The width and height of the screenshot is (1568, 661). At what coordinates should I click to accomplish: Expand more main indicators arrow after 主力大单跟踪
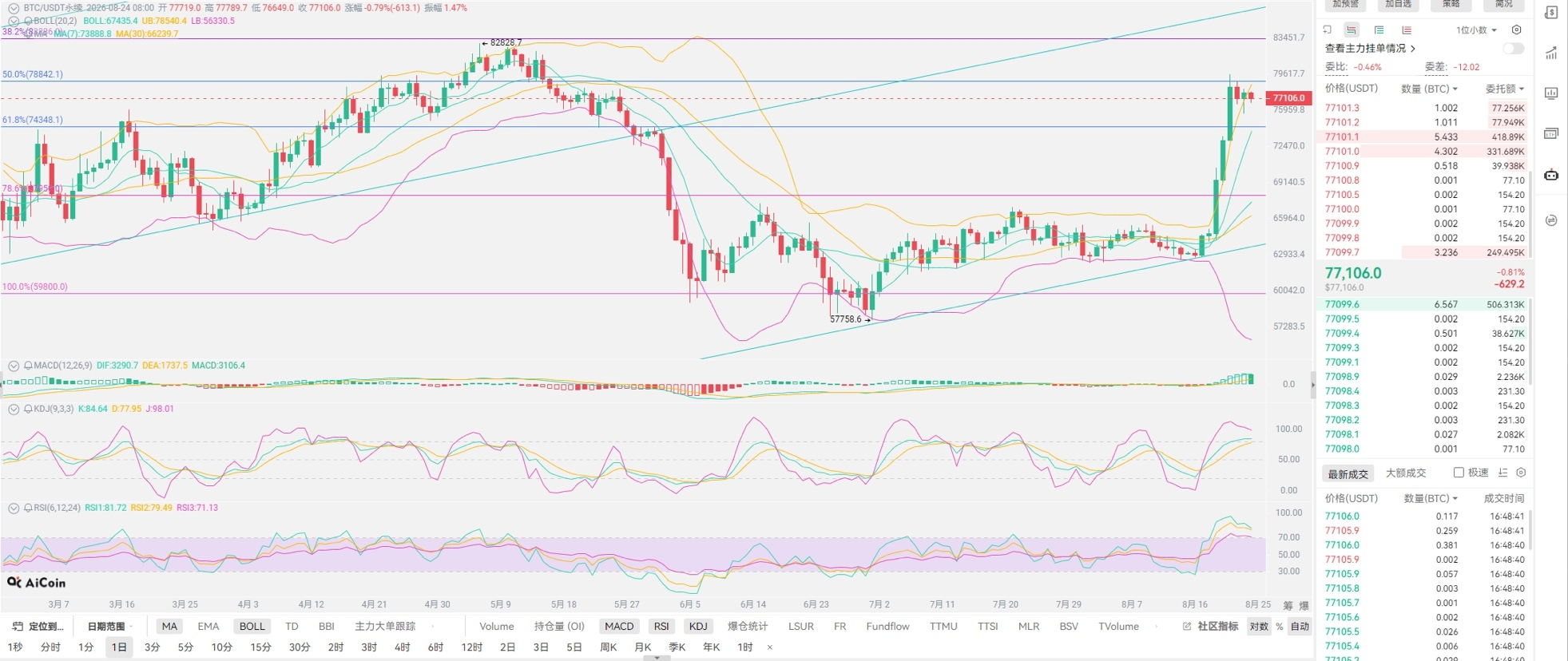click(x=433, y=627)
